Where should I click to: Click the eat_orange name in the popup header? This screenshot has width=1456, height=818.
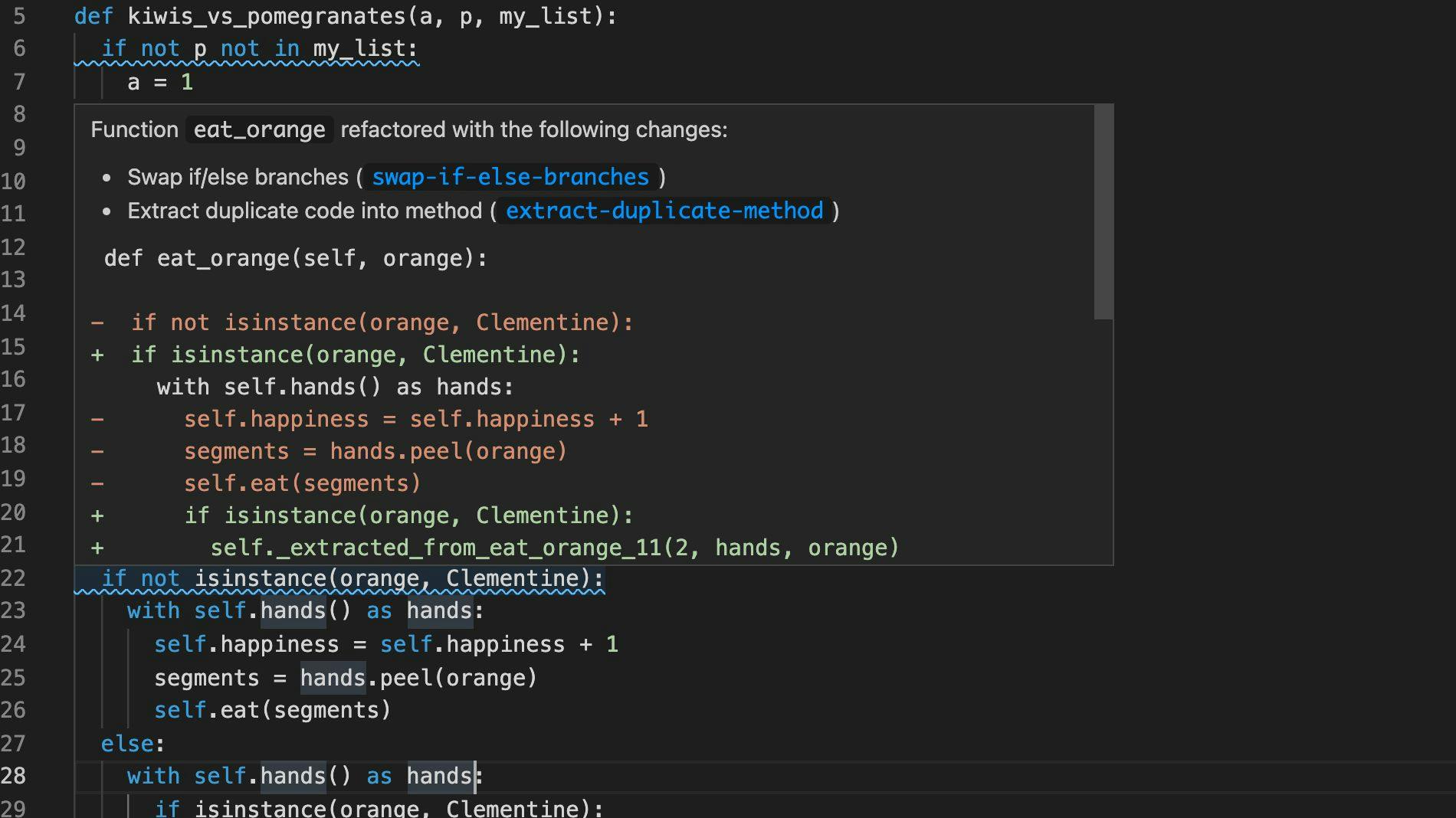coord(258,129)
